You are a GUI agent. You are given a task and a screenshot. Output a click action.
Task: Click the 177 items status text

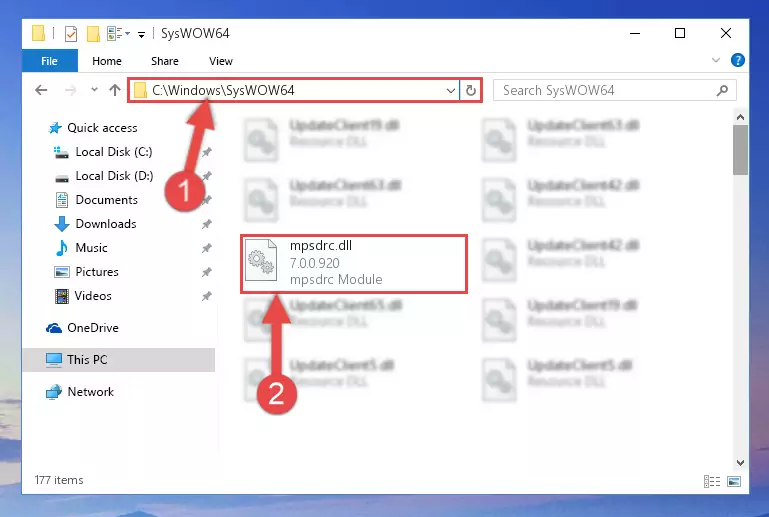pyautogui.click(x=59, y=480)
